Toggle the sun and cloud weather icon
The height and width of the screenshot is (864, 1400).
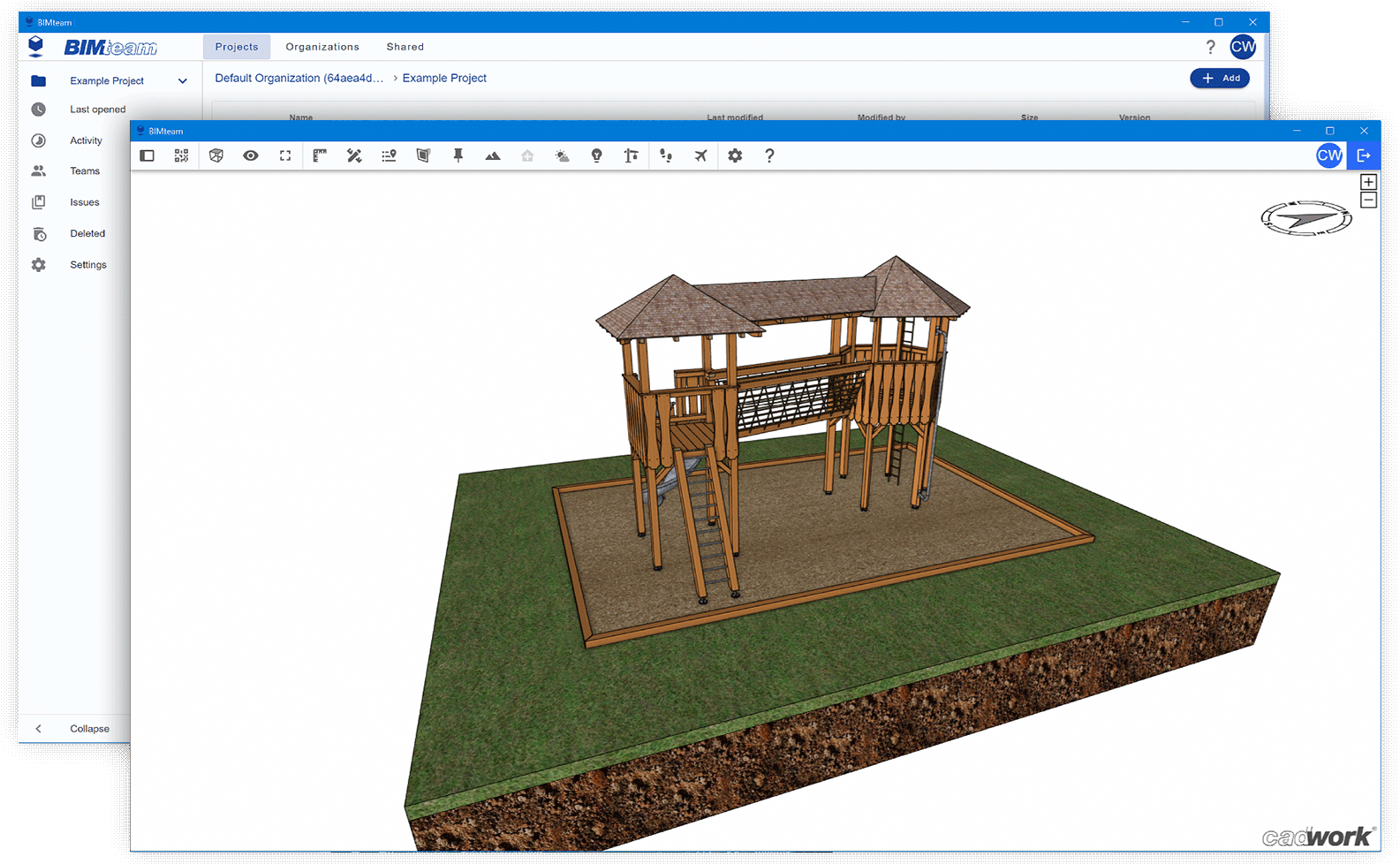point(562,155)
